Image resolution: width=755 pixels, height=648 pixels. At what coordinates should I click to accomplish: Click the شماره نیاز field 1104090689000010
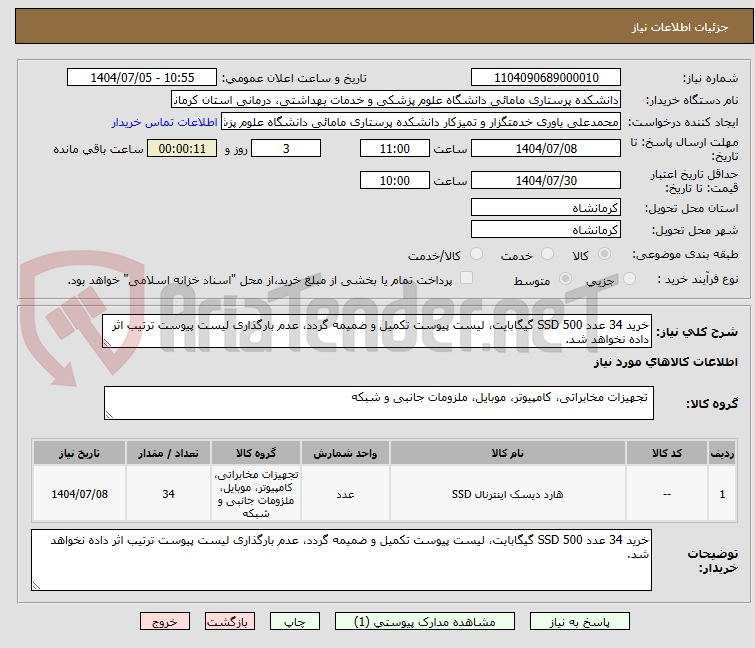[x=546, y=78]
